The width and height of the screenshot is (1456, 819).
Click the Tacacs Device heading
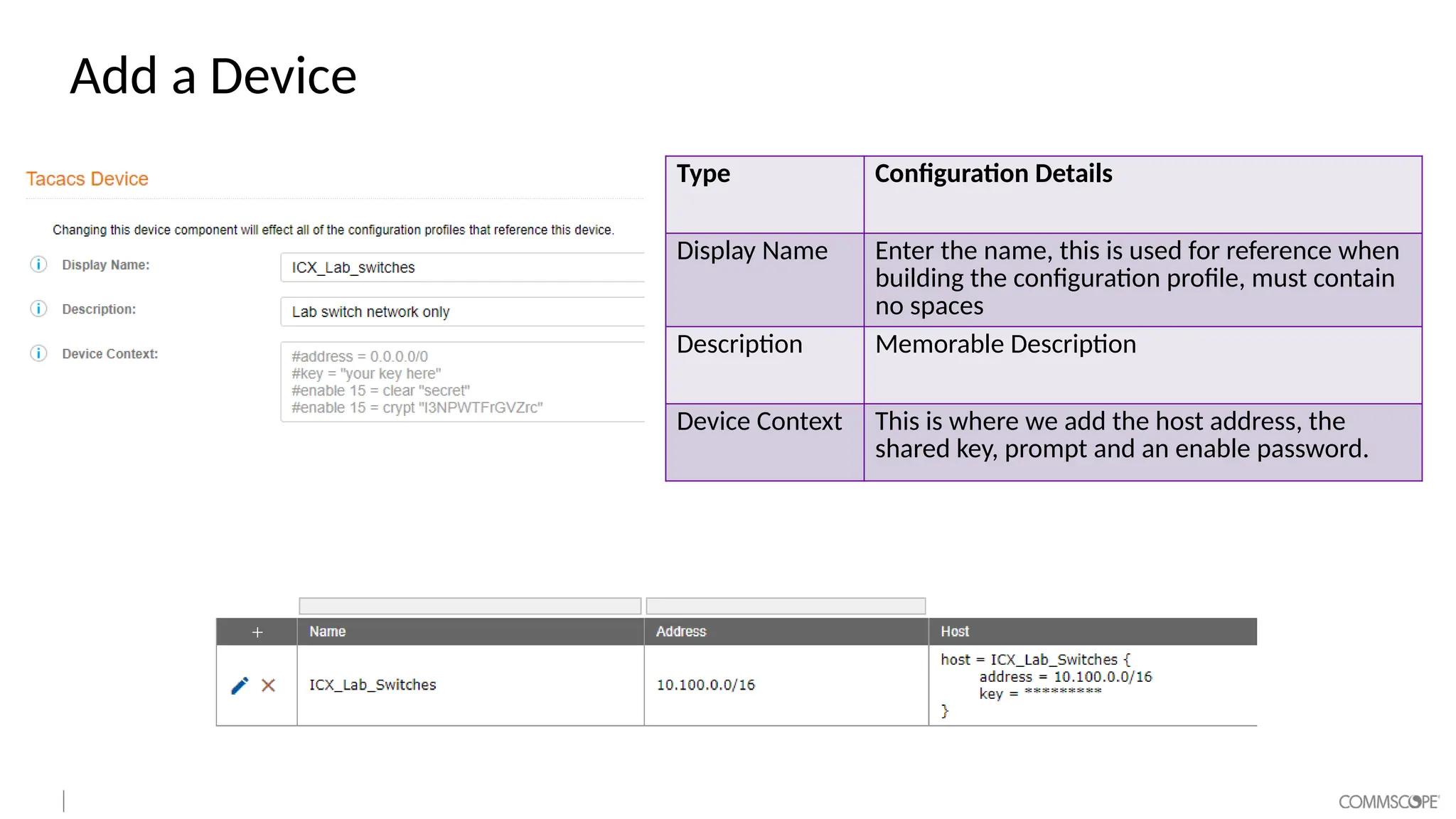[x=87, y=178]
